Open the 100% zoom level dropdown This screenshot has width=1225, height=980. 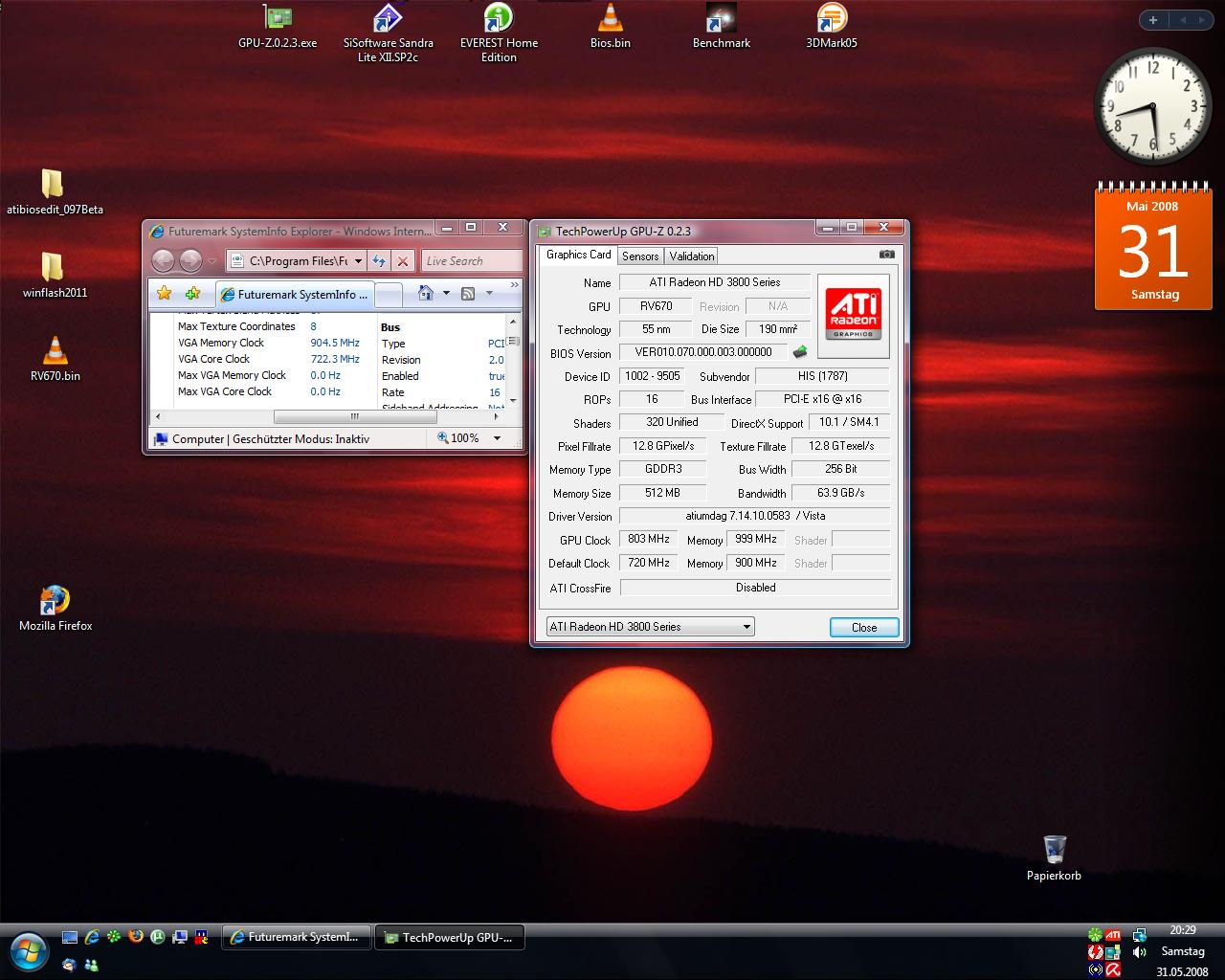coord(497,438)
